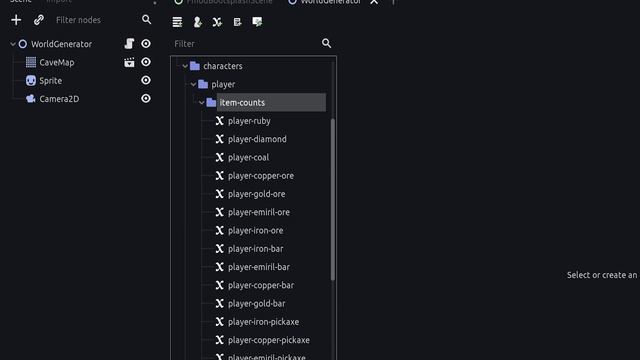
Task: Open the player-gold-bar value
Action: click(257, 304)
